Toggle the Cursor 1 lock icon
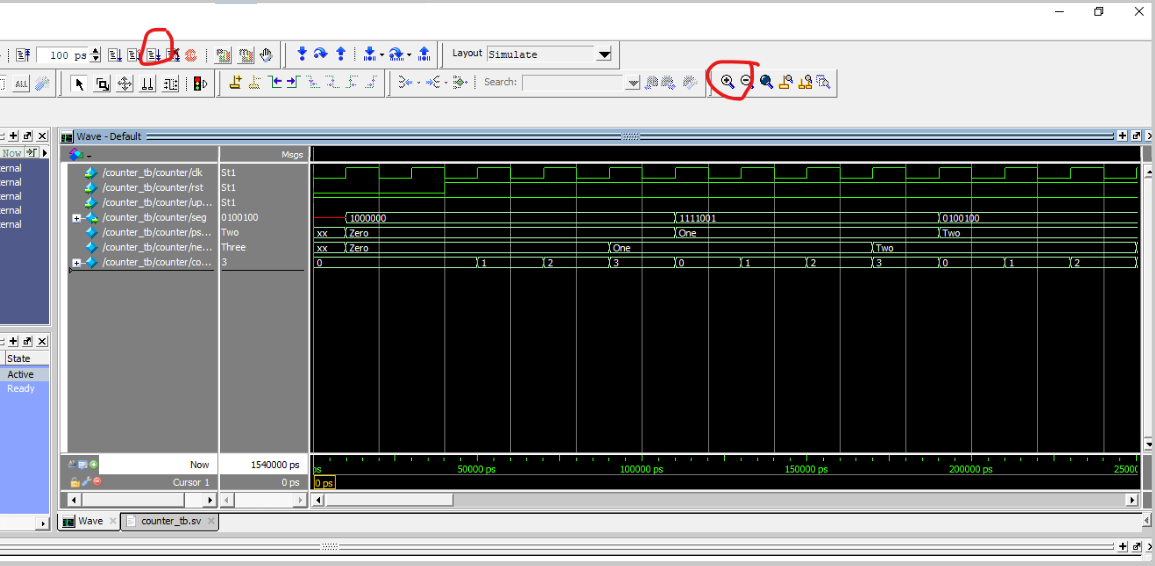Screen dimensions: 1155x566 pyautogui.click(x=75, y=482)
